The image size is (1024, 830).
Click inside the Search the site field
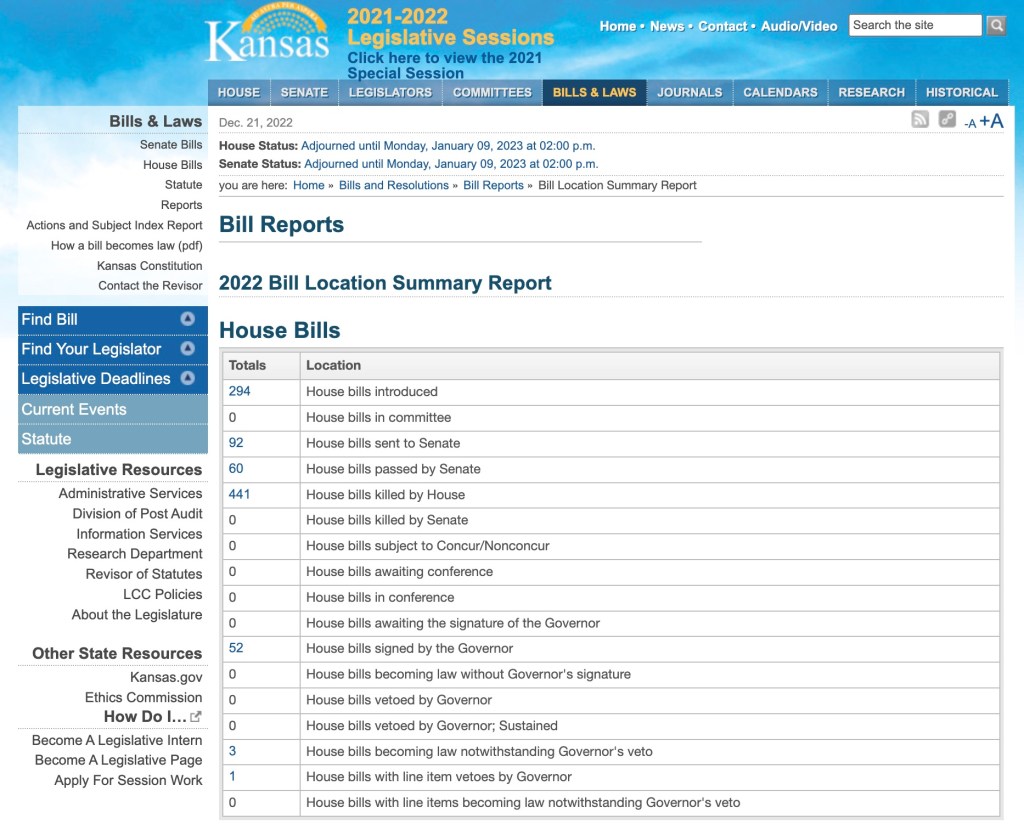(916, 24)
